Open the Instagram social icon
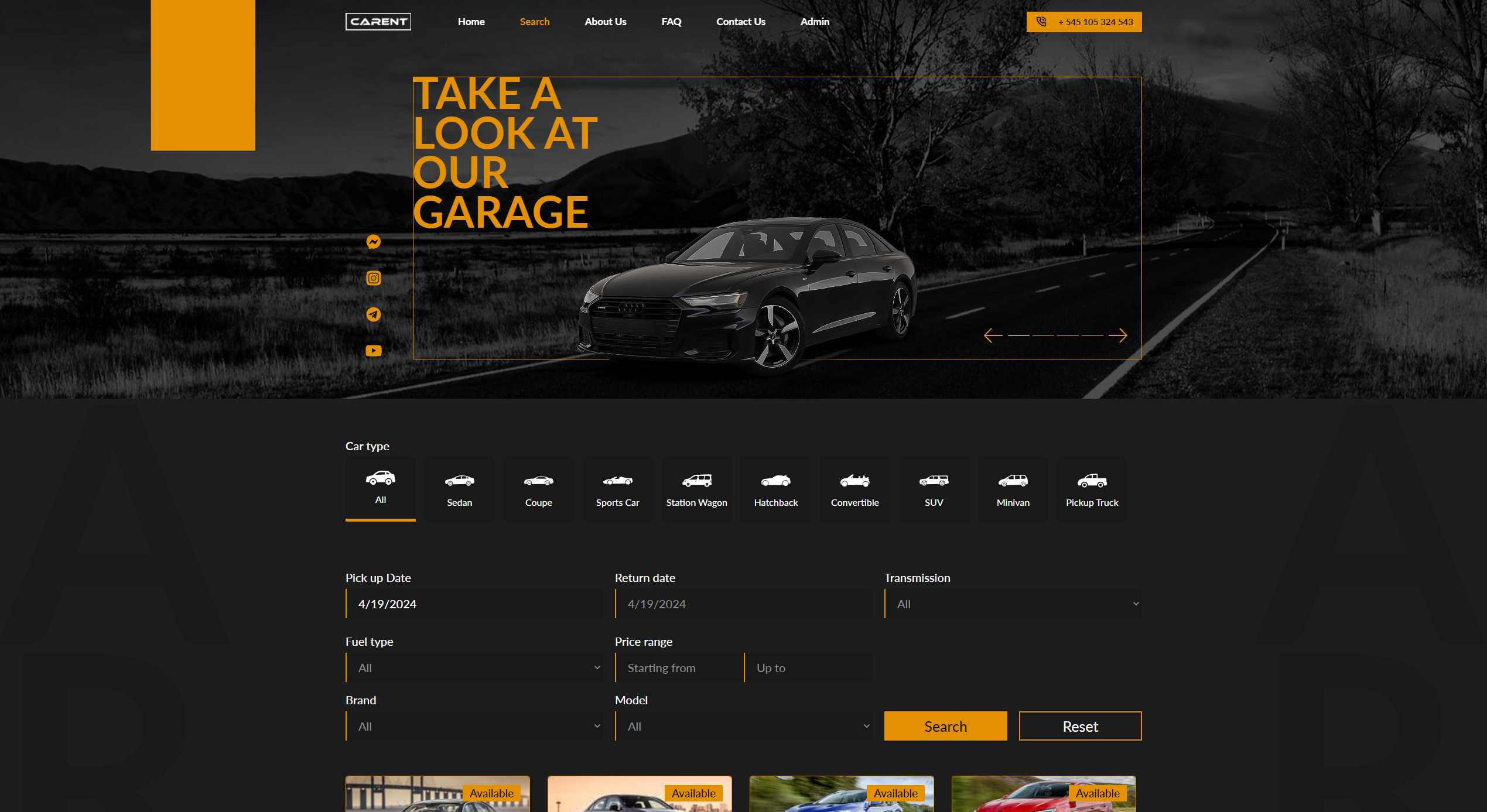The image size is (1487, 812). pyautogui.click(x=373, y=278)
